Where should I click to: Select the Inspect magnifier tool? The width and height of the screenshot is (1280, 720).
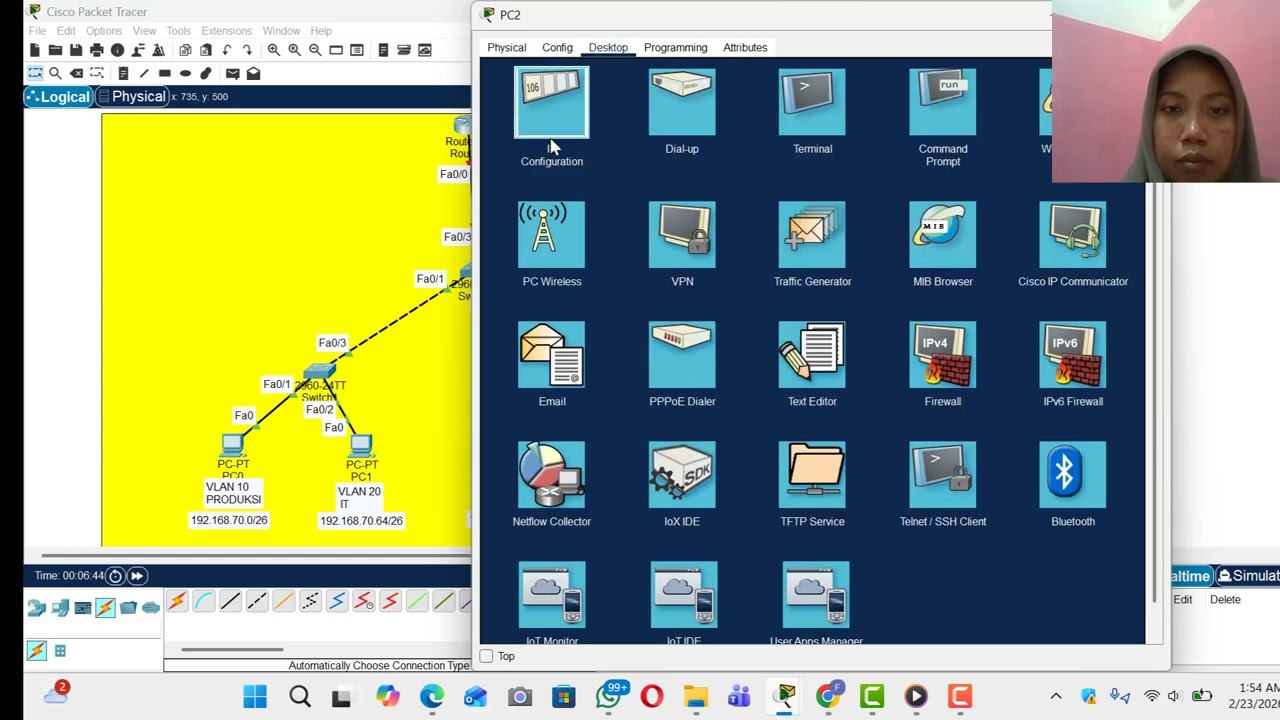point(55,73)
